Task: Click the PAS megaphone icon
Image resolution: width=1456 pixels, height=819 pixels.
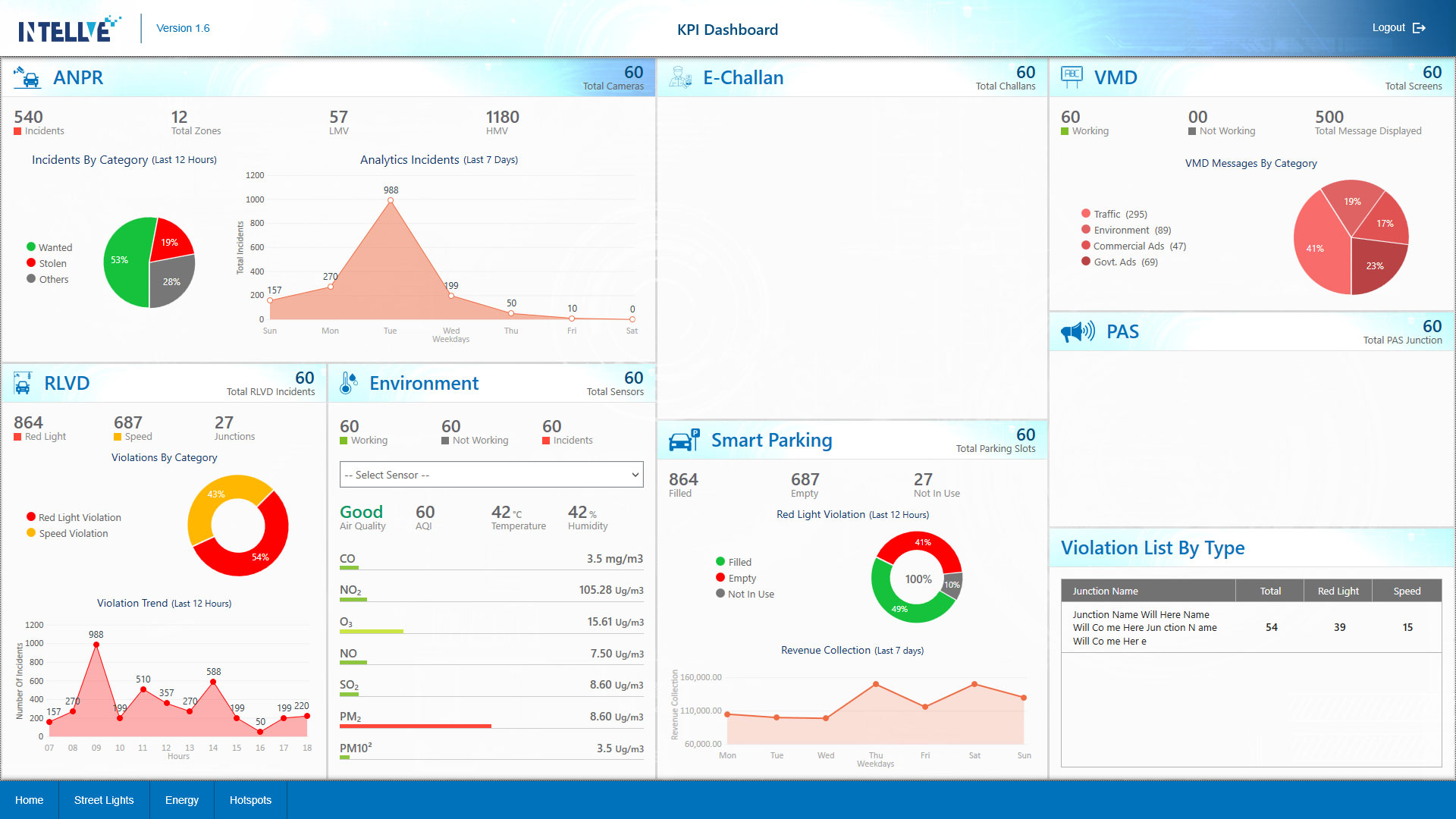Action: (x=1078, y=331)
